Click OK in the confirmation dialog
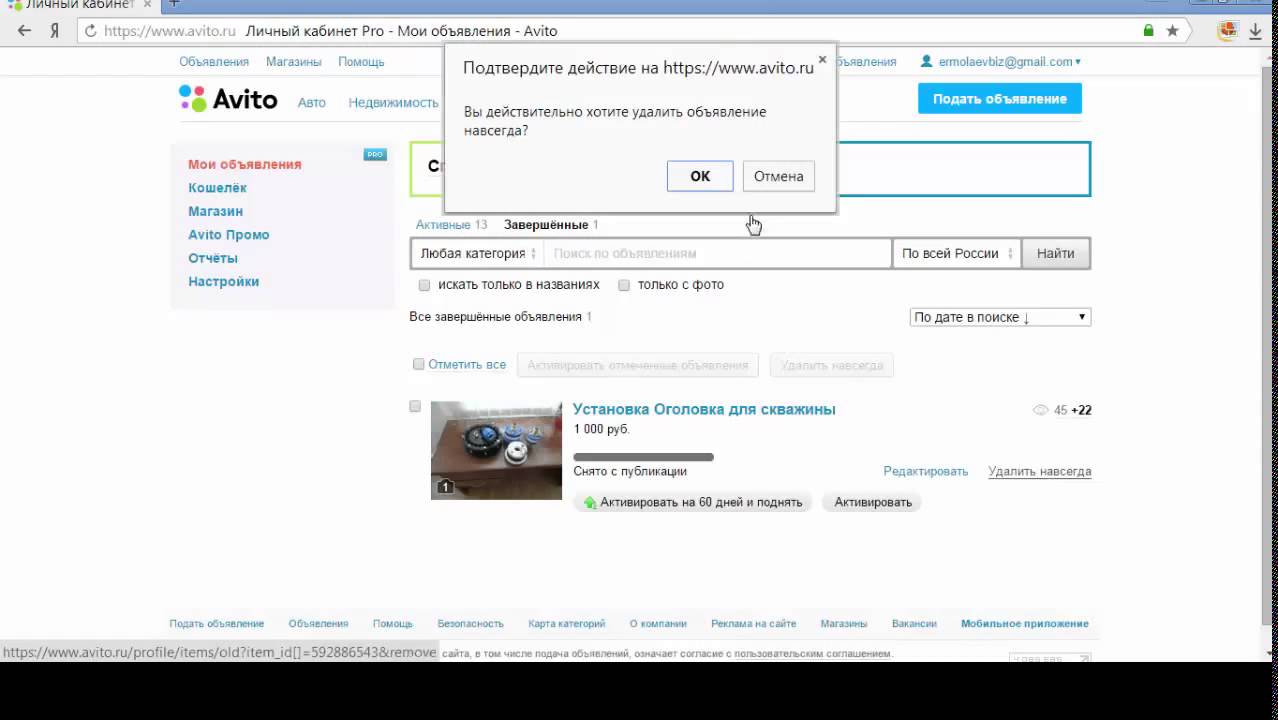The width and height of the screenshot is (1278, 720). [700, 176]
